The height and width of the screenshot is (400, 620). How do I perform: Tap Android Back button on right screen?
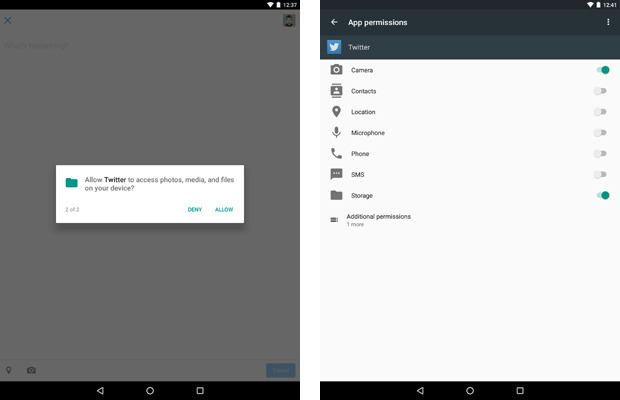pos(420,391)
